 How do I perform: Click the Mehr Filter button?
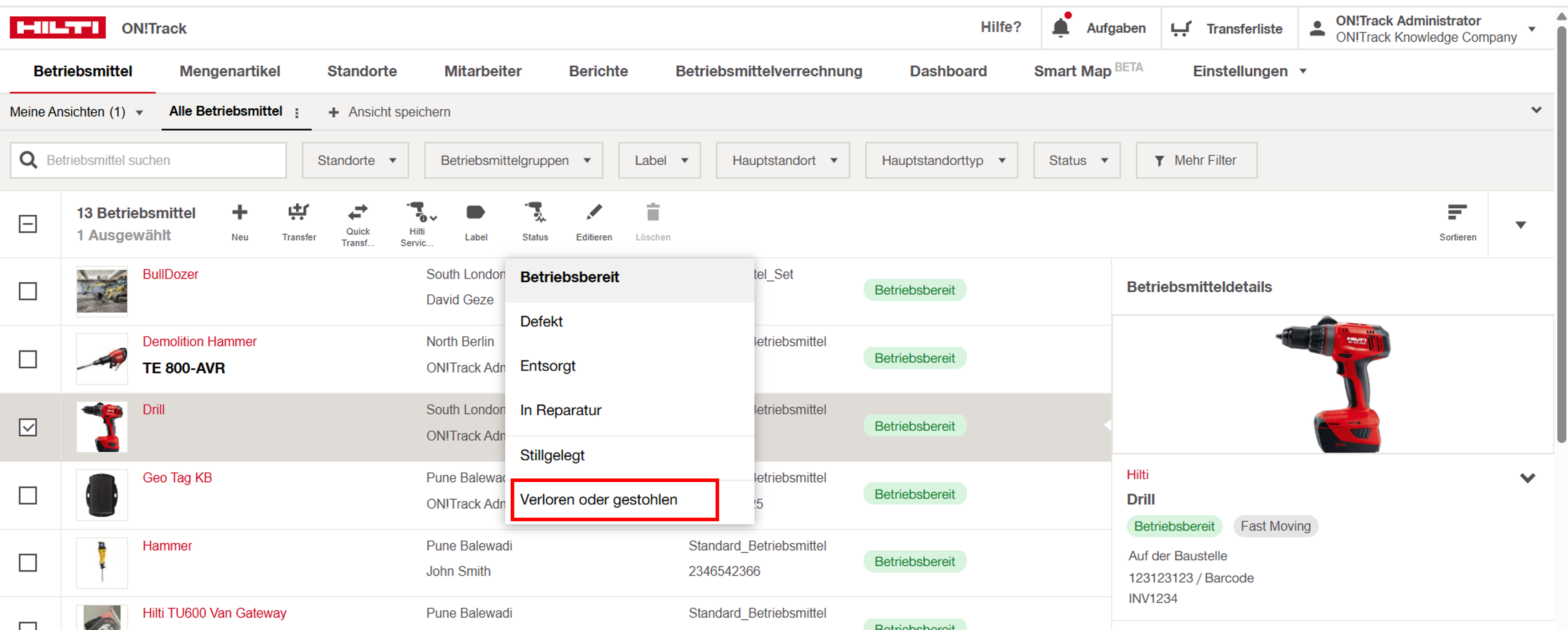click(1196, 160)
